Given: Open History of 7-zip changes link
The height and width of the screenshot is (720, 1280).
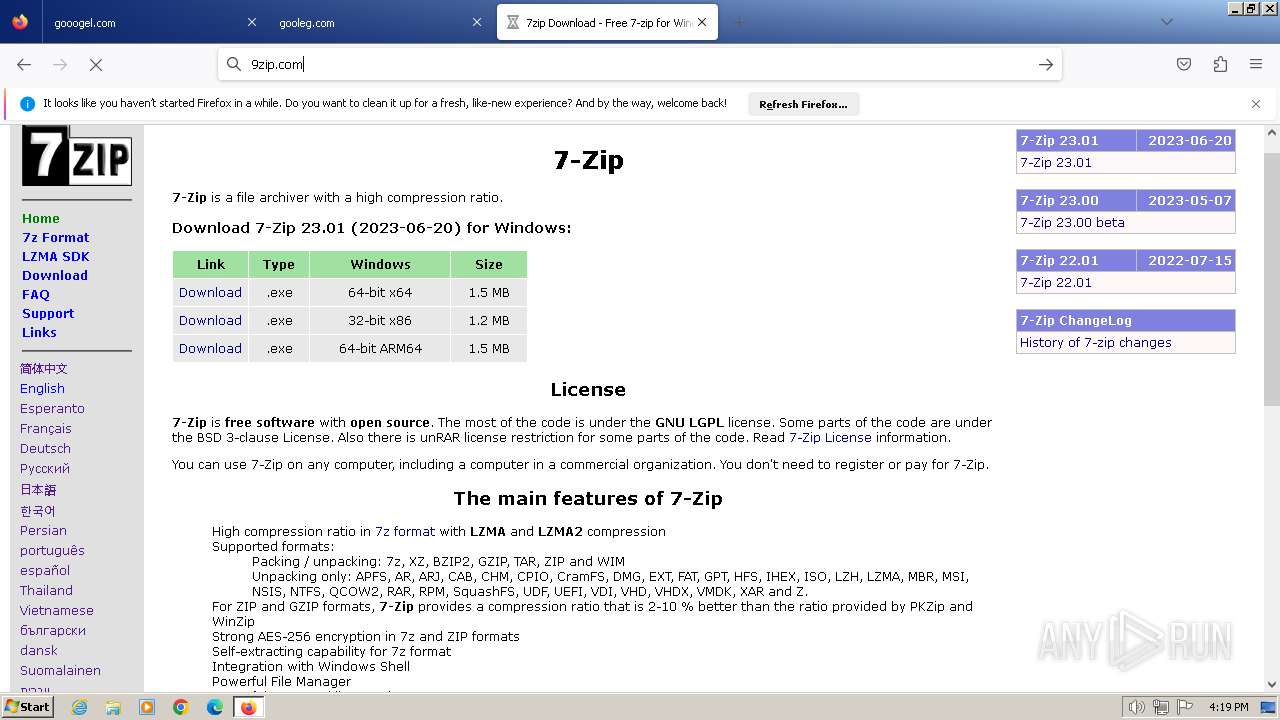Looking at the screenshot, I should coord(1095,342).
